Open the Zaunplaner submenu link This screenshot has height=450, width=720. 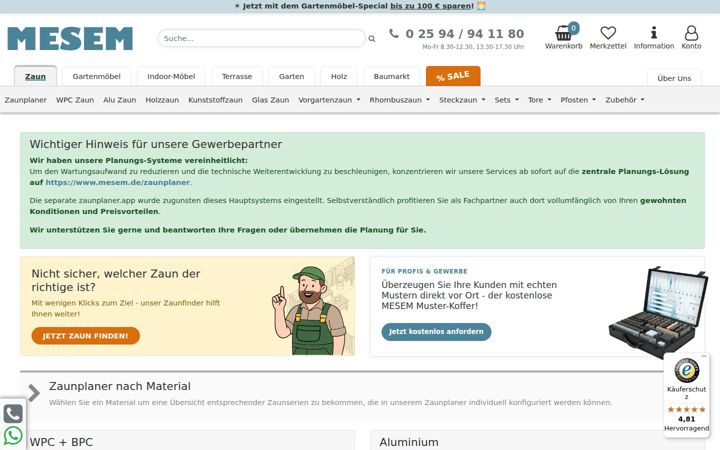click(x=26, y=100)
